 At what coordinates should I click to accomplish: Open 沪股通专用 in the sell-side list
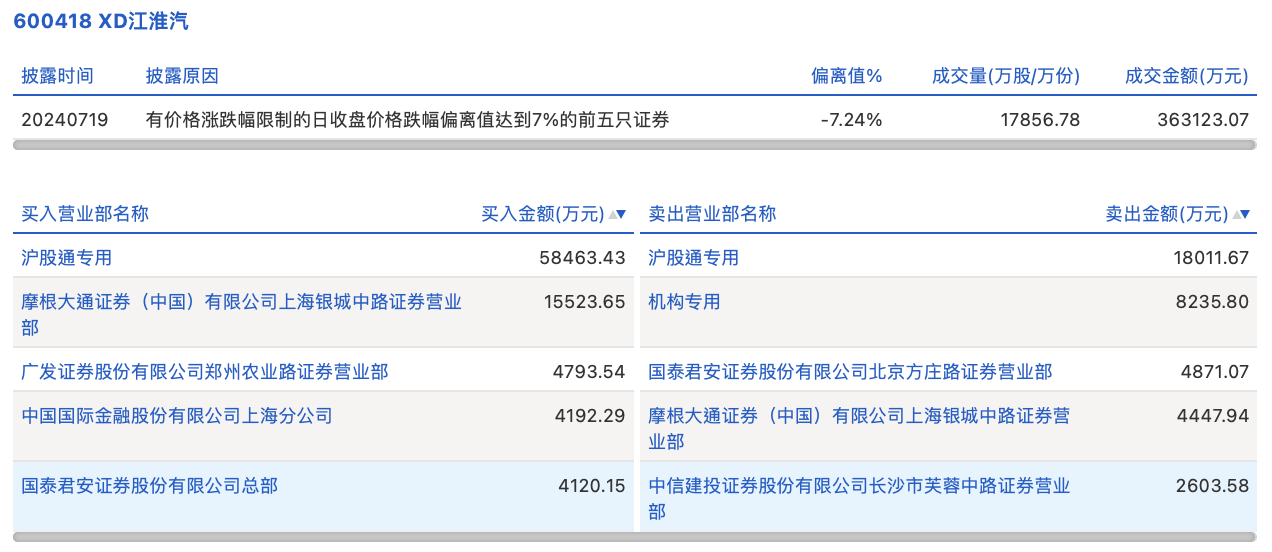pos(694,258)
